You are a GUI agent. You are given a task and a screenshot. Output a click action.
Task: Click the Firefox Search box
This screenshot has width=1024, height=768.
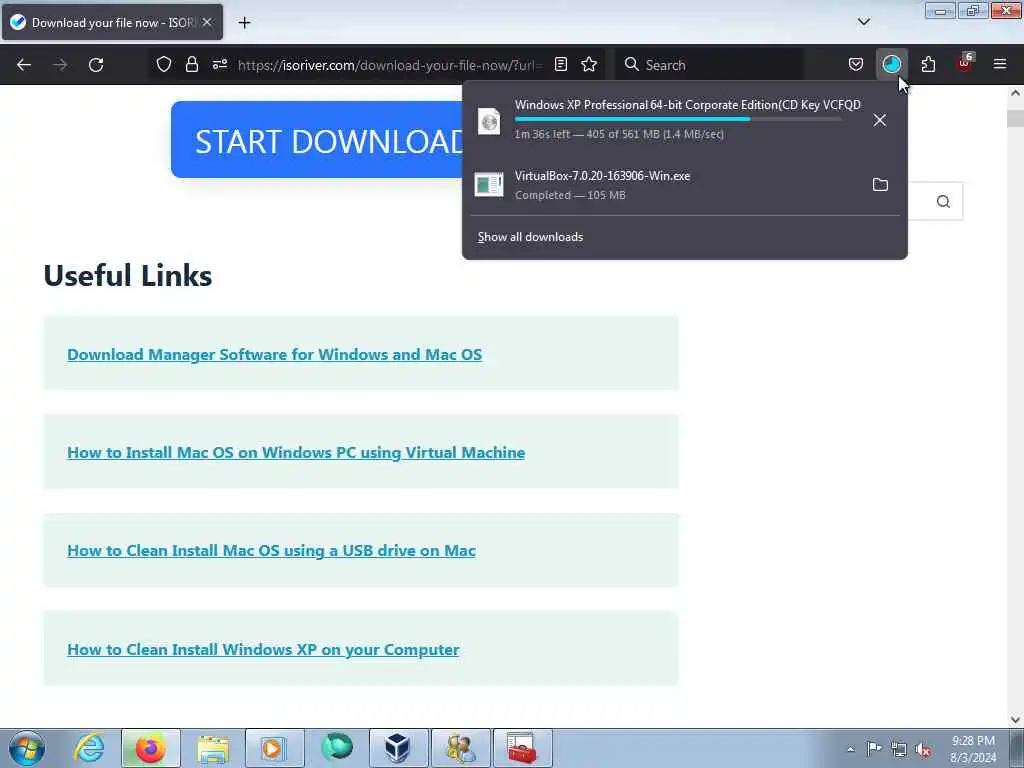(709, 65)
